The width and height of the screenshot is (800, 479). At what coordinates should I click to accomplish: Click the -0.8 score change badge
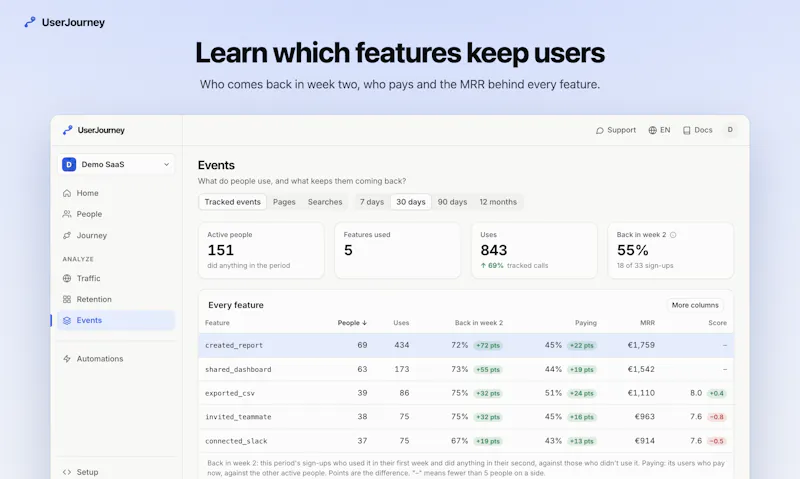[x=717, y=417]
